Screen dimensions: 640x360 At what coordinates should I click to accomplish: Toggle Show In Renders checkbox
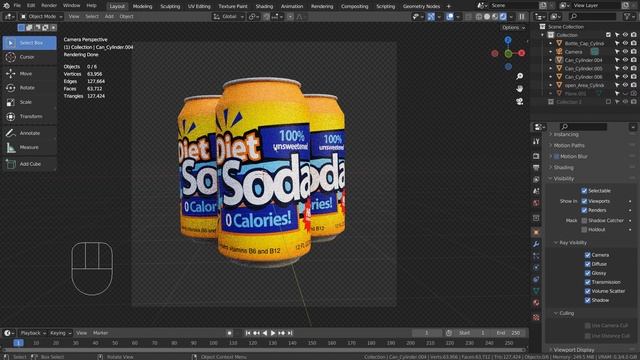(x=584, y=210)
